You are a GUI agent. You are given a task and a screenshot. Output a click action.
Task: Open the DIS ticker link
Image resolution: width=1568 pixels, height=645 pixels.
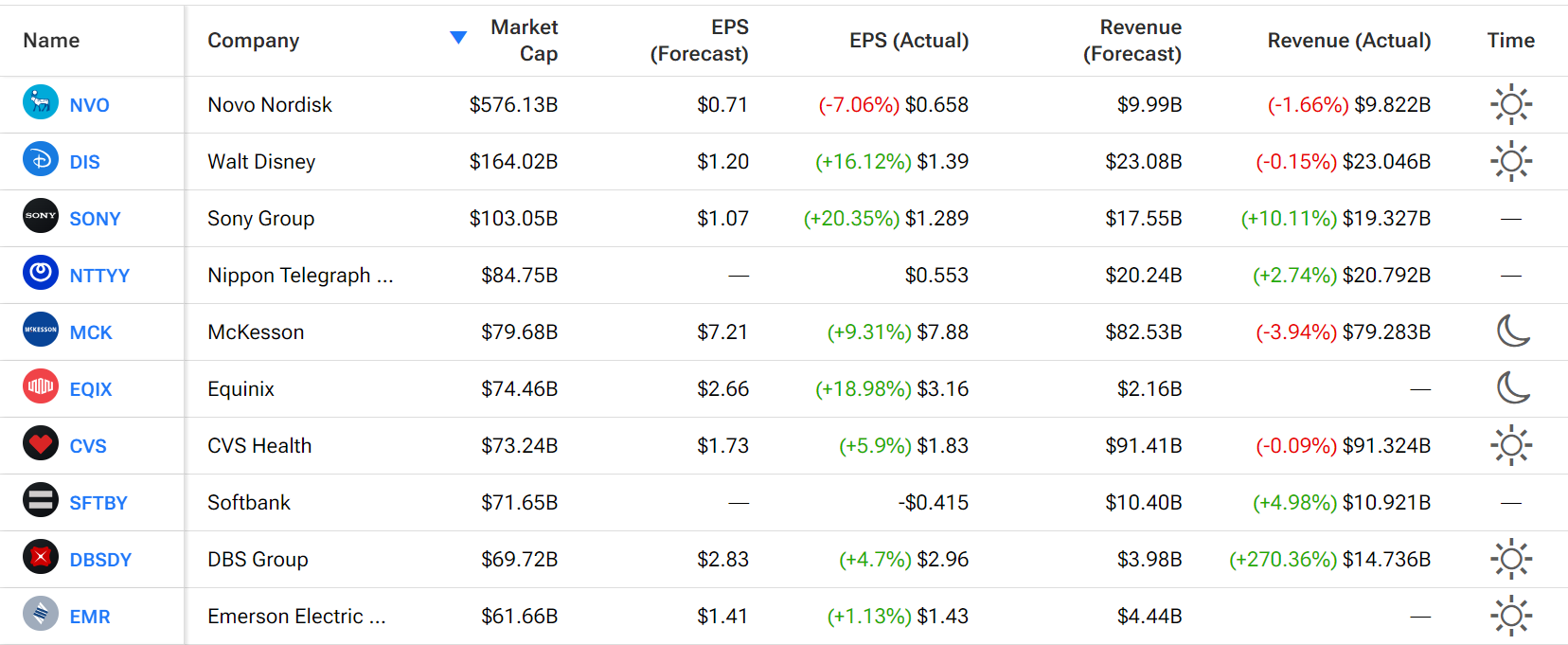click(84, 162)
